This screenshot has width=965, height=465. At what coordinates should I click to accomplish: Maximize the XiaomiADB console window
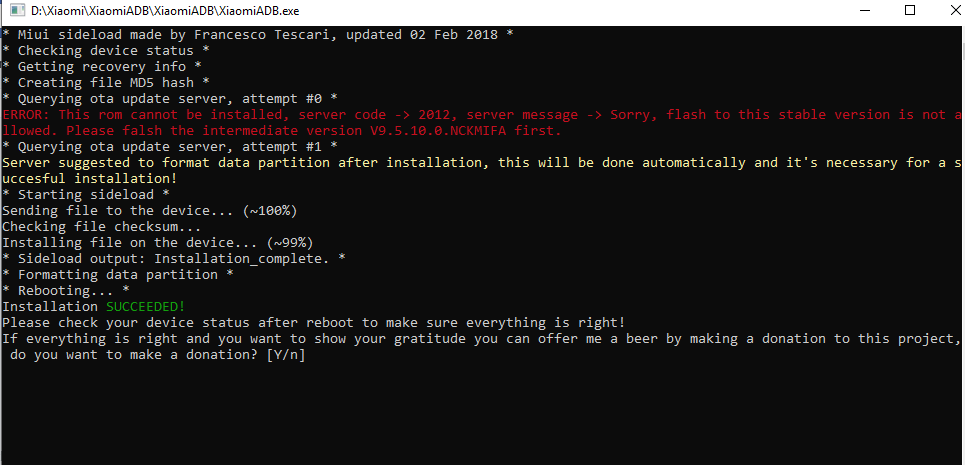coord(910,10)
